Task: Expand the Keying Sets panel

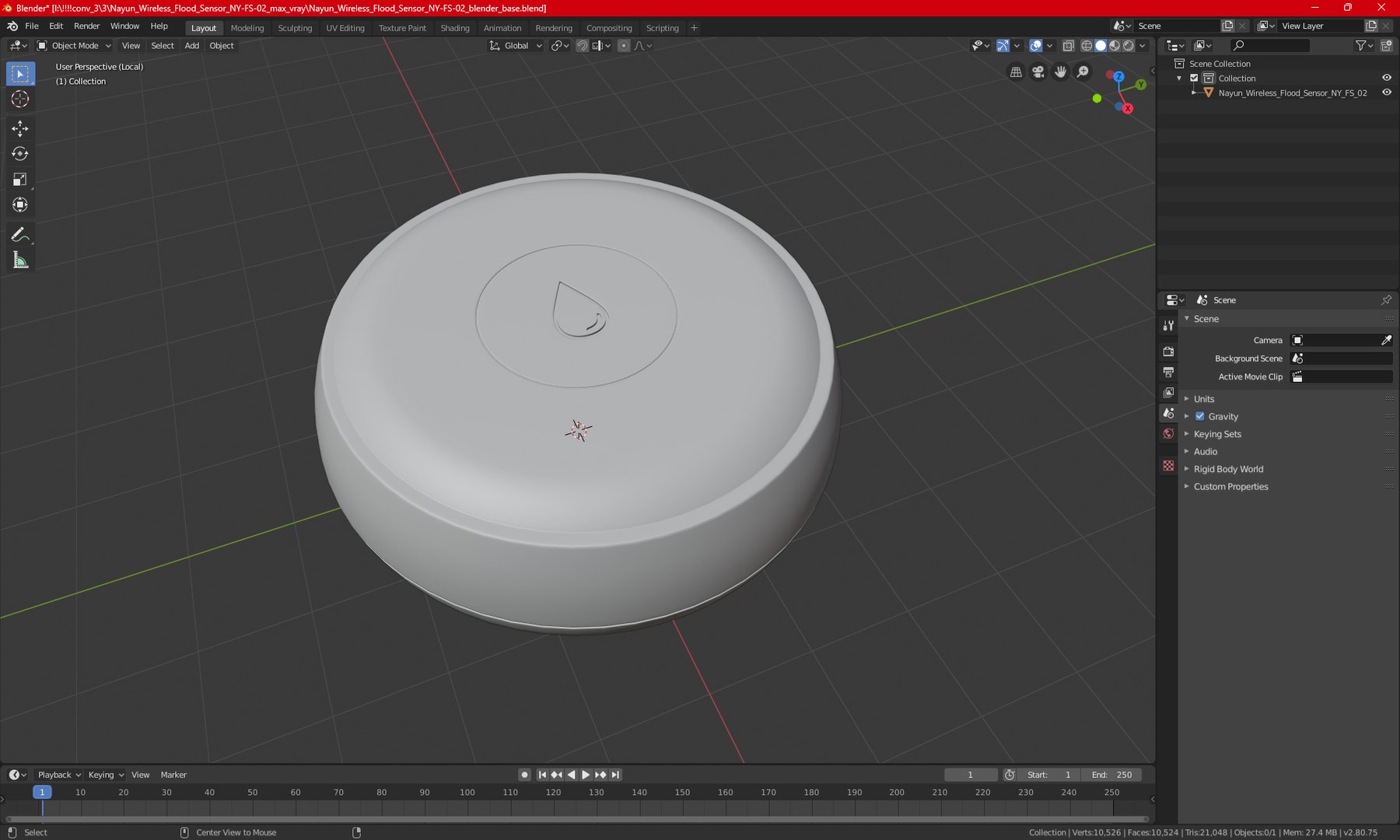Action: click(1217, 434)
